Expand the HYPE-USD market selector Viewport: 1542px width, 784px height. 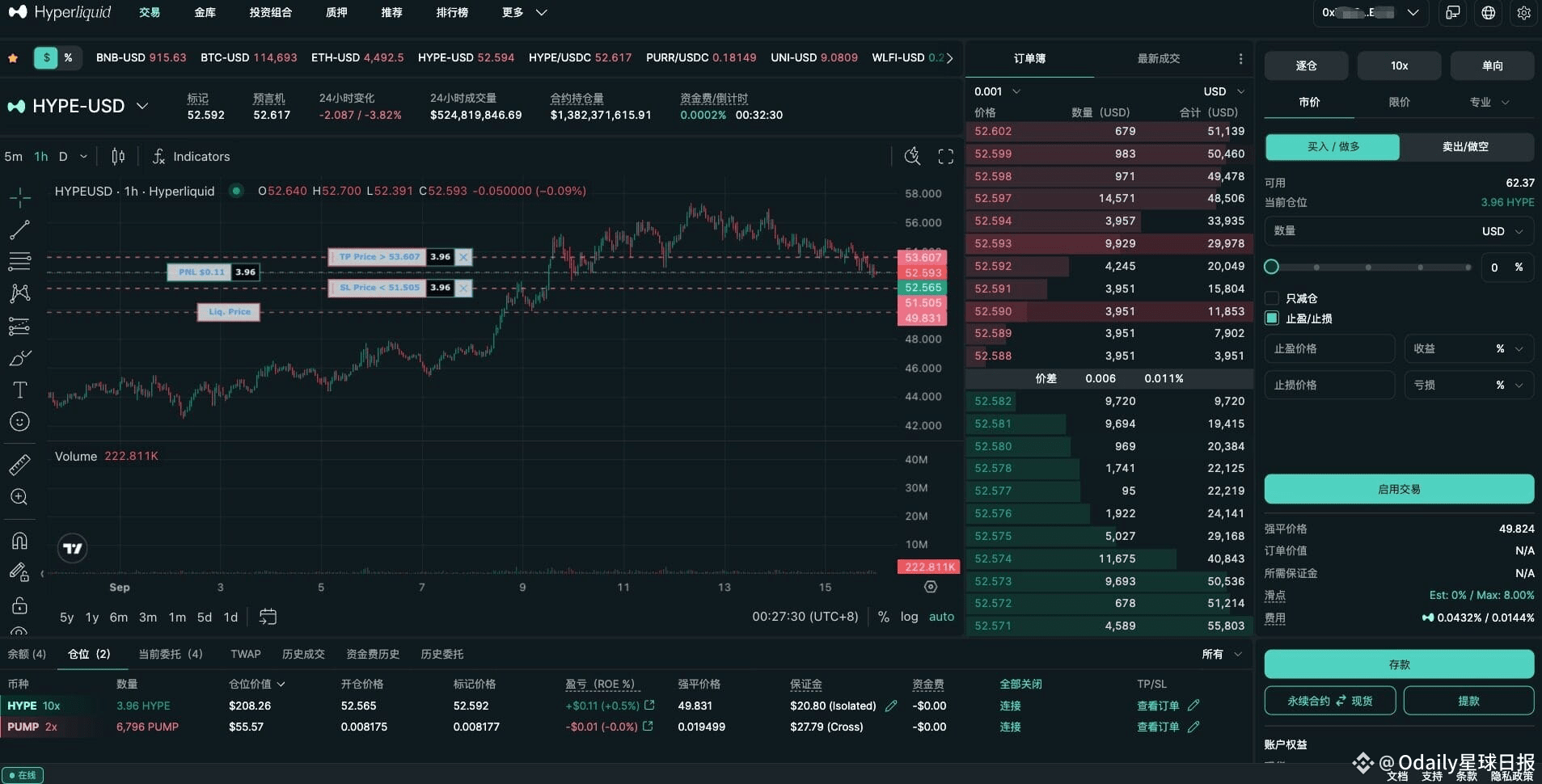tap(142, 106)
